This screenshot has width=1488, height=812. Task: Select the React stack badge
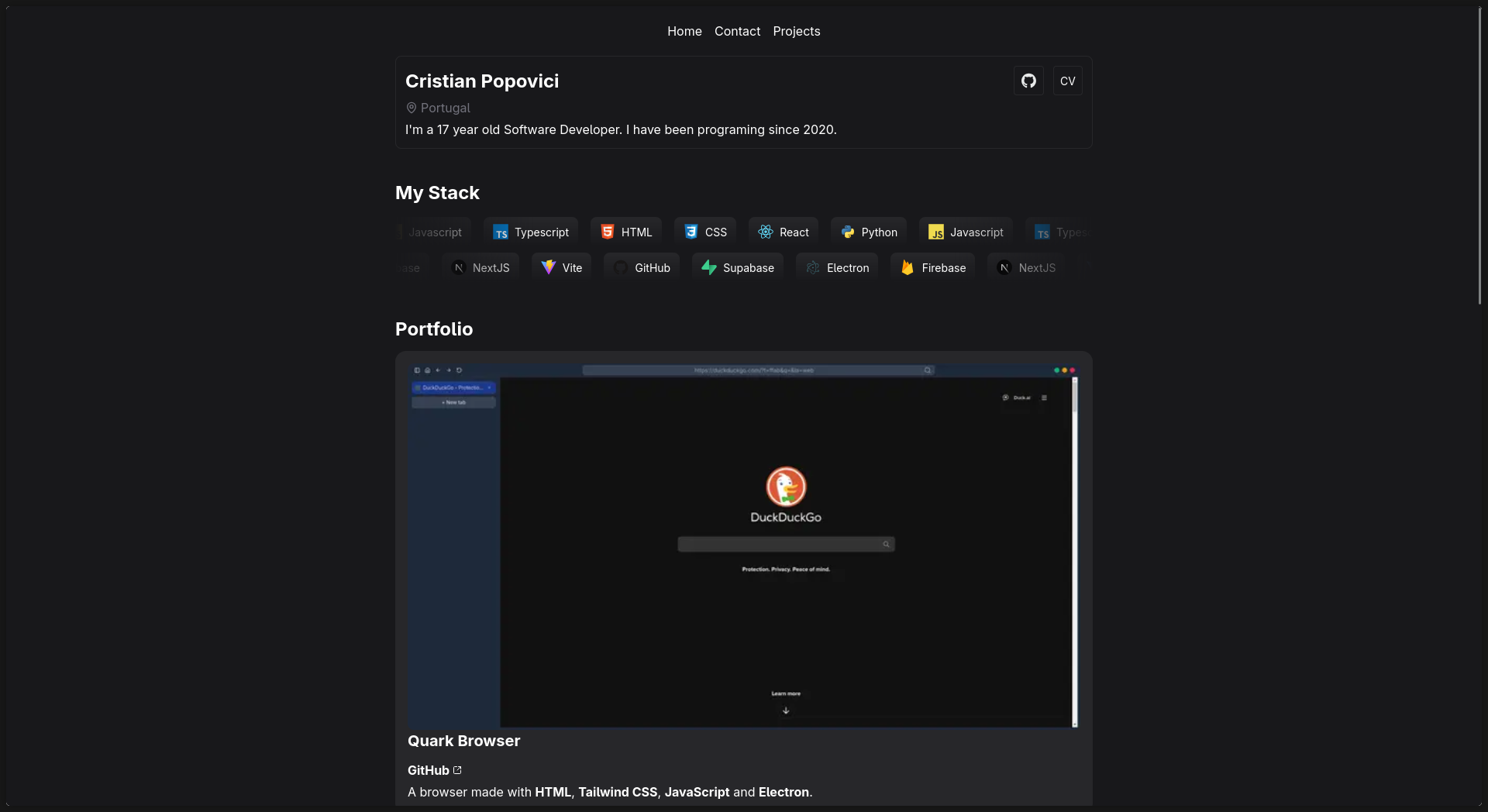[784, 231]
